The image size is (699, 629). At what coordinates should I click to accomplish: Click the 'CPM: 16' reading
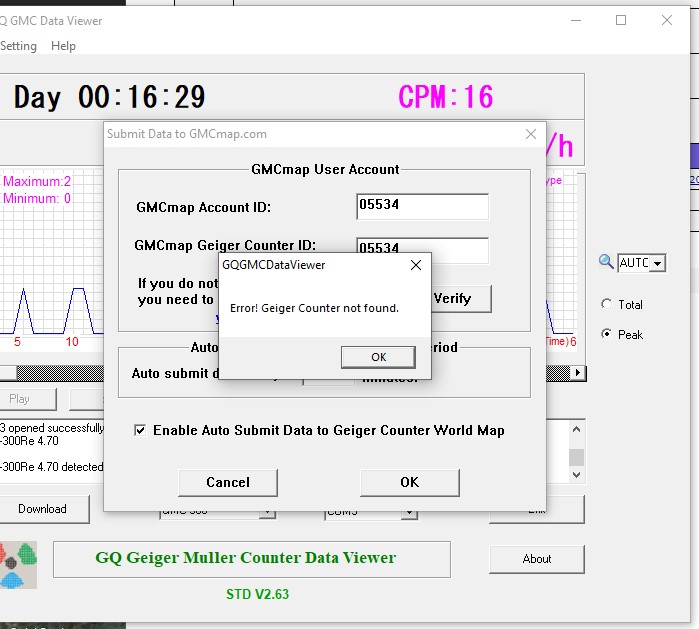445,97
